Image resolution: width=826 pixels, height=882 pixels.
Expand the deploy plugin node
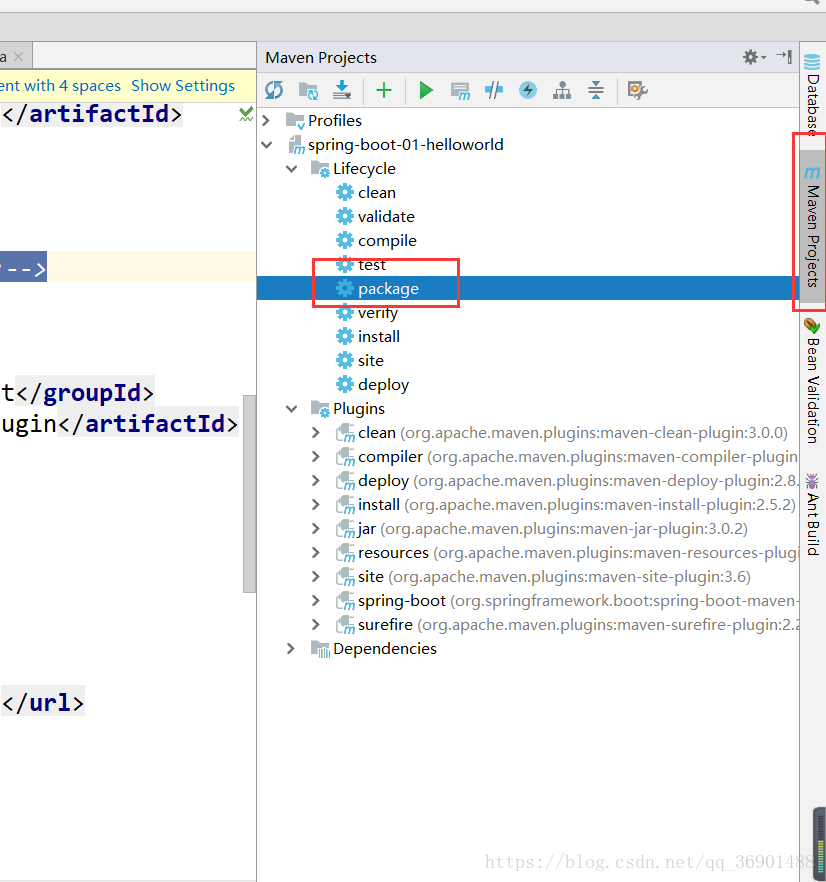316,481
